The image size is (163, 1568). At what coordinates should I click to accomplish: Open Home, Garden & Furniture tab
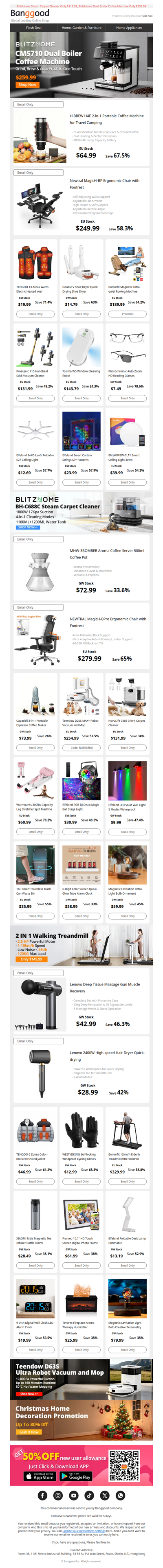[x=81, y=27]
